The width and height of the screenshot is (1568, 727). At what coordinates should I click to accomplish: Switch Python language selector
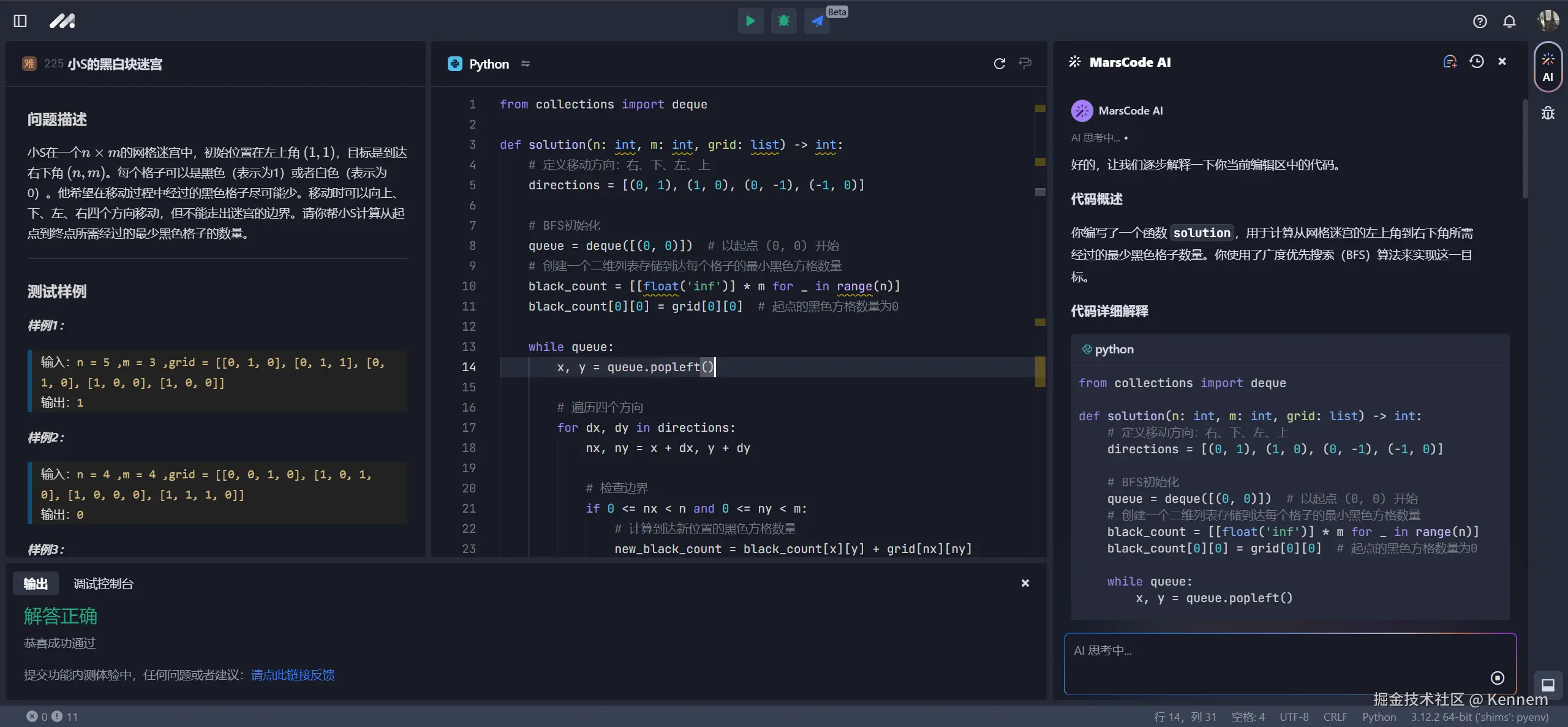pyautogui.click(x=489, y=64)
